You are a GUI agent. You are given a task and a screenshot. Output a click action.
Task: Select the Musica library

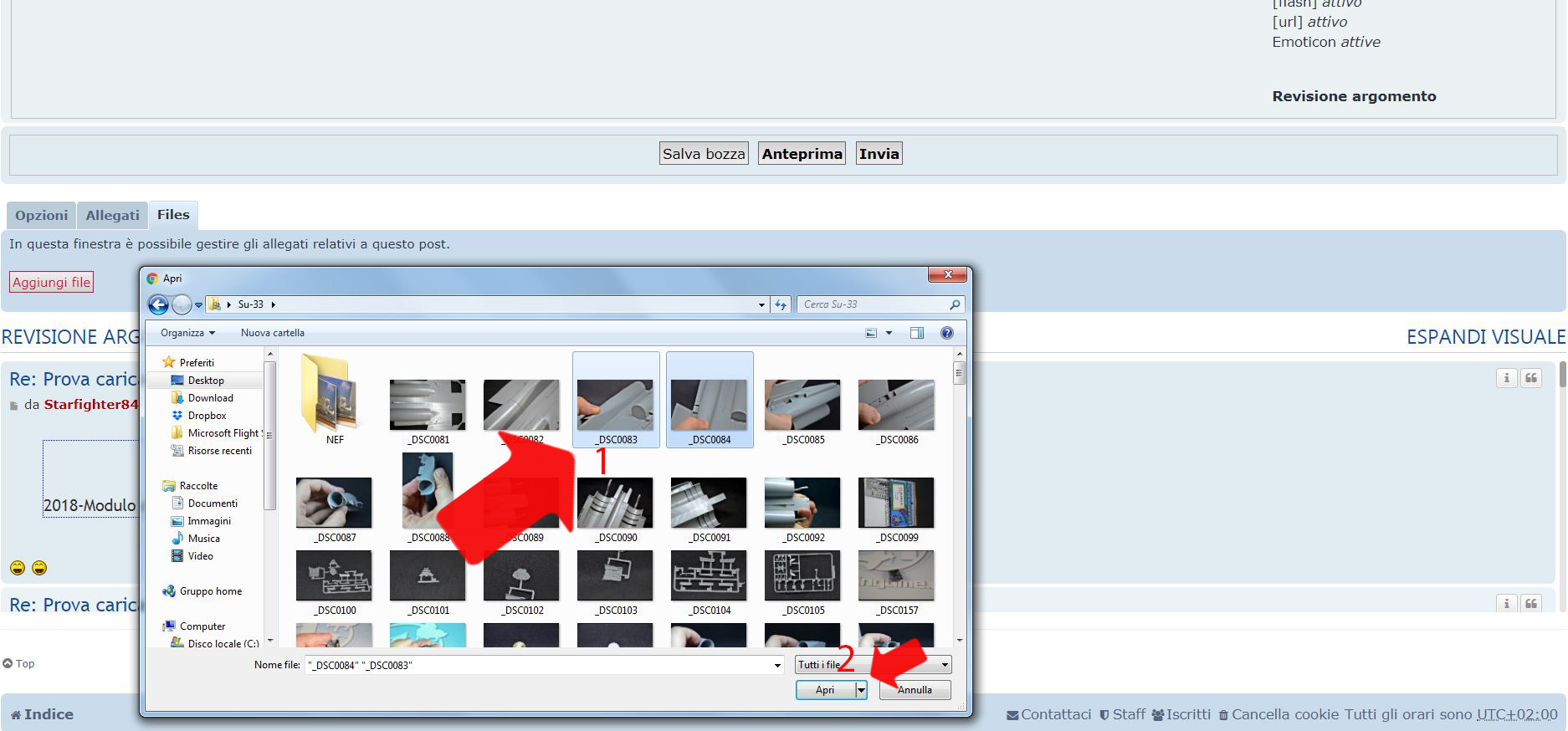click(203, 539)
